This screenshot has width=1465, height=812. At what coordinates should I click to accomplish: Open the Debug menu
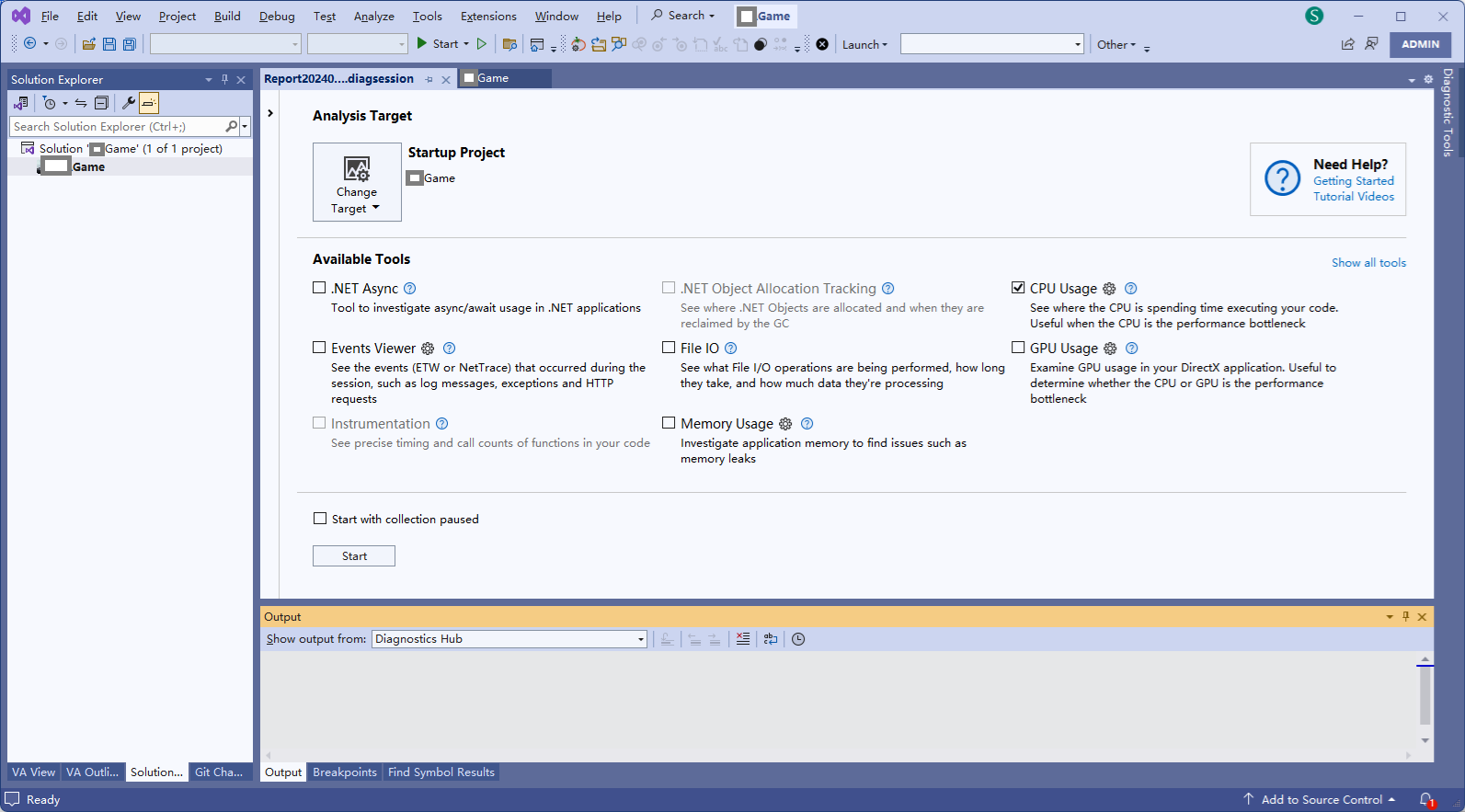[x=277, y=17]
